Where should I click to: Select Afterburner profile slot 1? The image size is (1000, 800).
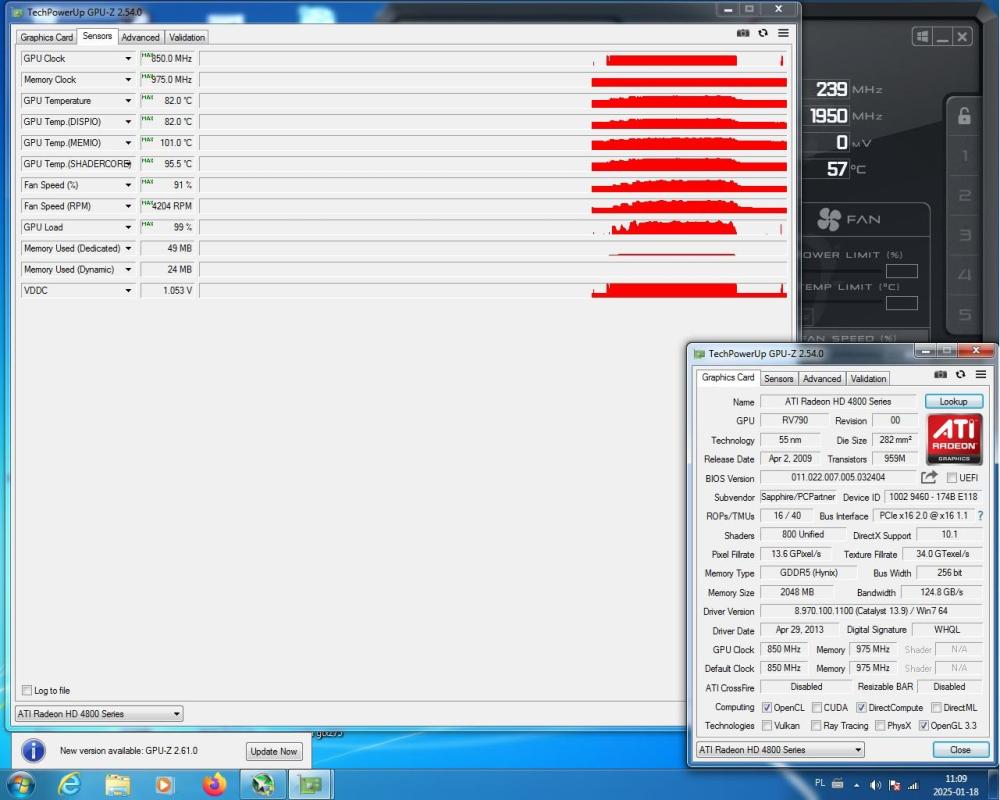pos(965,156)
